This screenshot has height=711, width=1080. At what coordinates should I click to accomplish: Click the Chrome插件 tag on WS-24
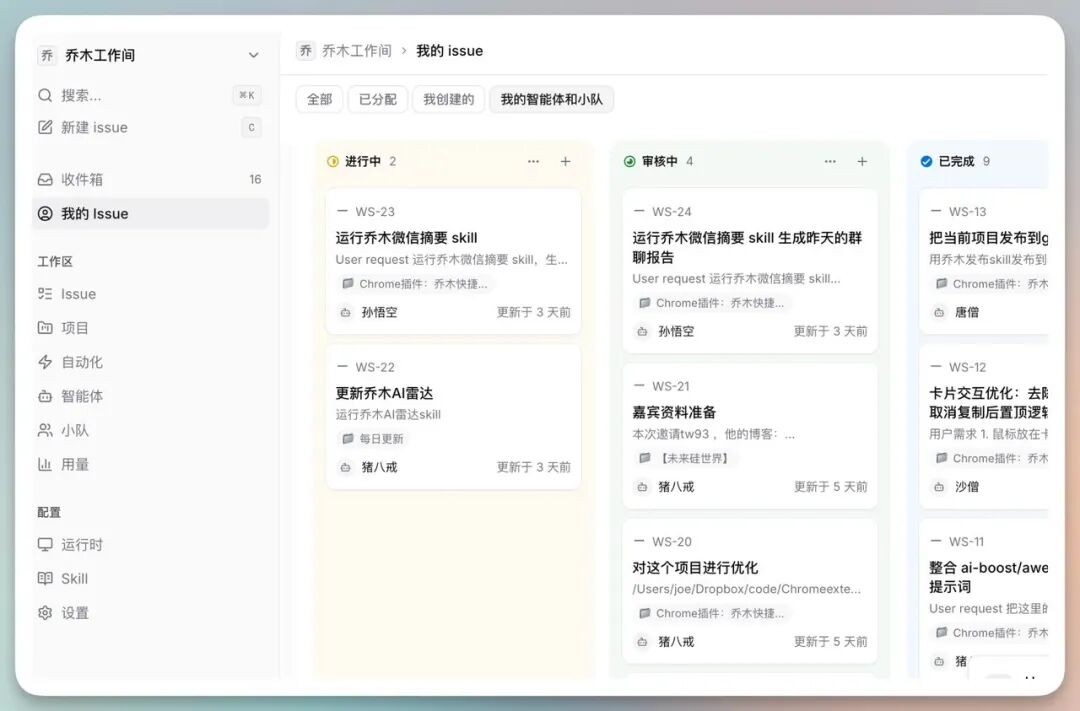(x=712, y=303)
